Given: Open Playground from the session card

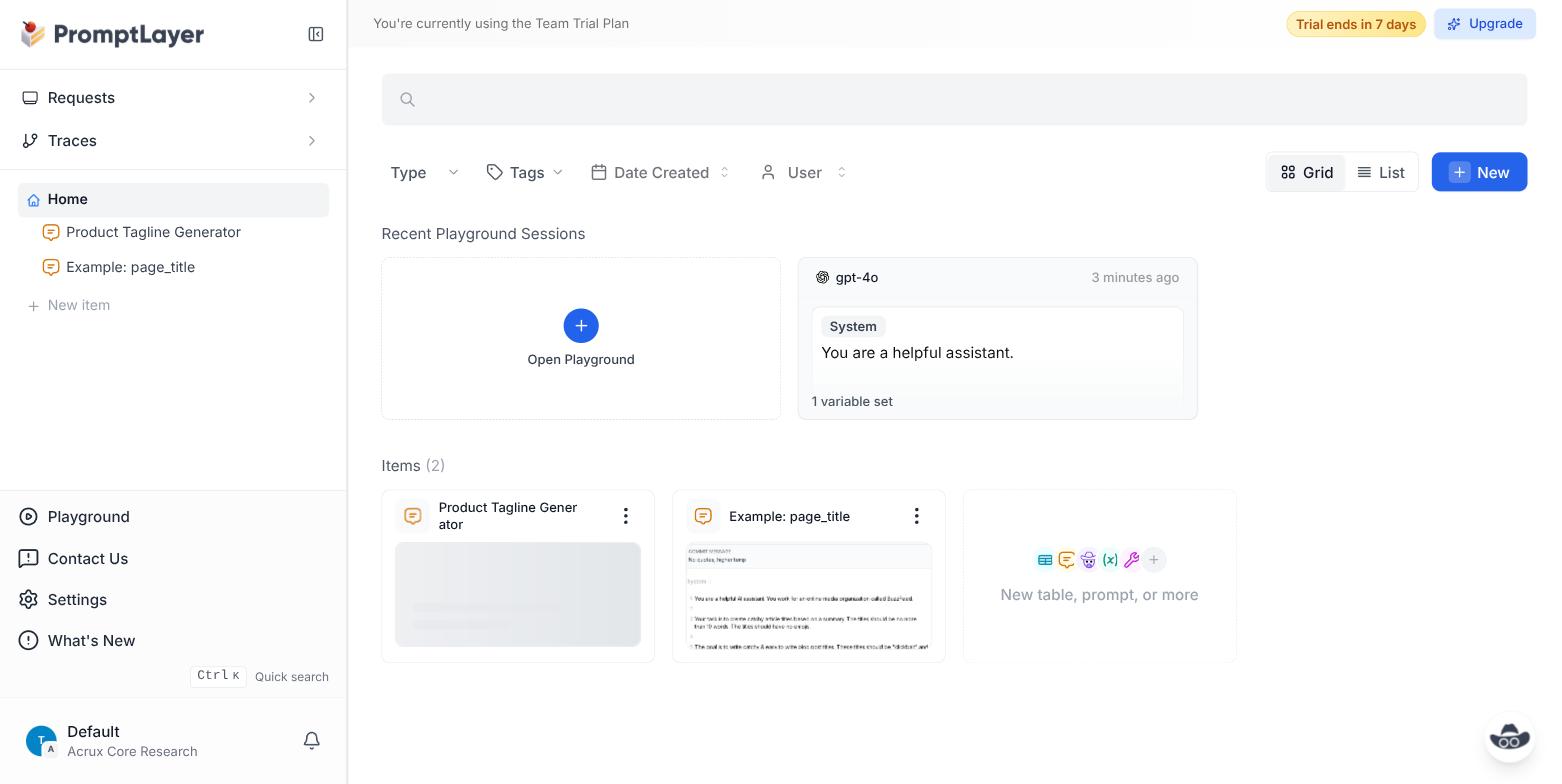Looking at the screenshot, I should pyautogui.click(x=581, y=338).
